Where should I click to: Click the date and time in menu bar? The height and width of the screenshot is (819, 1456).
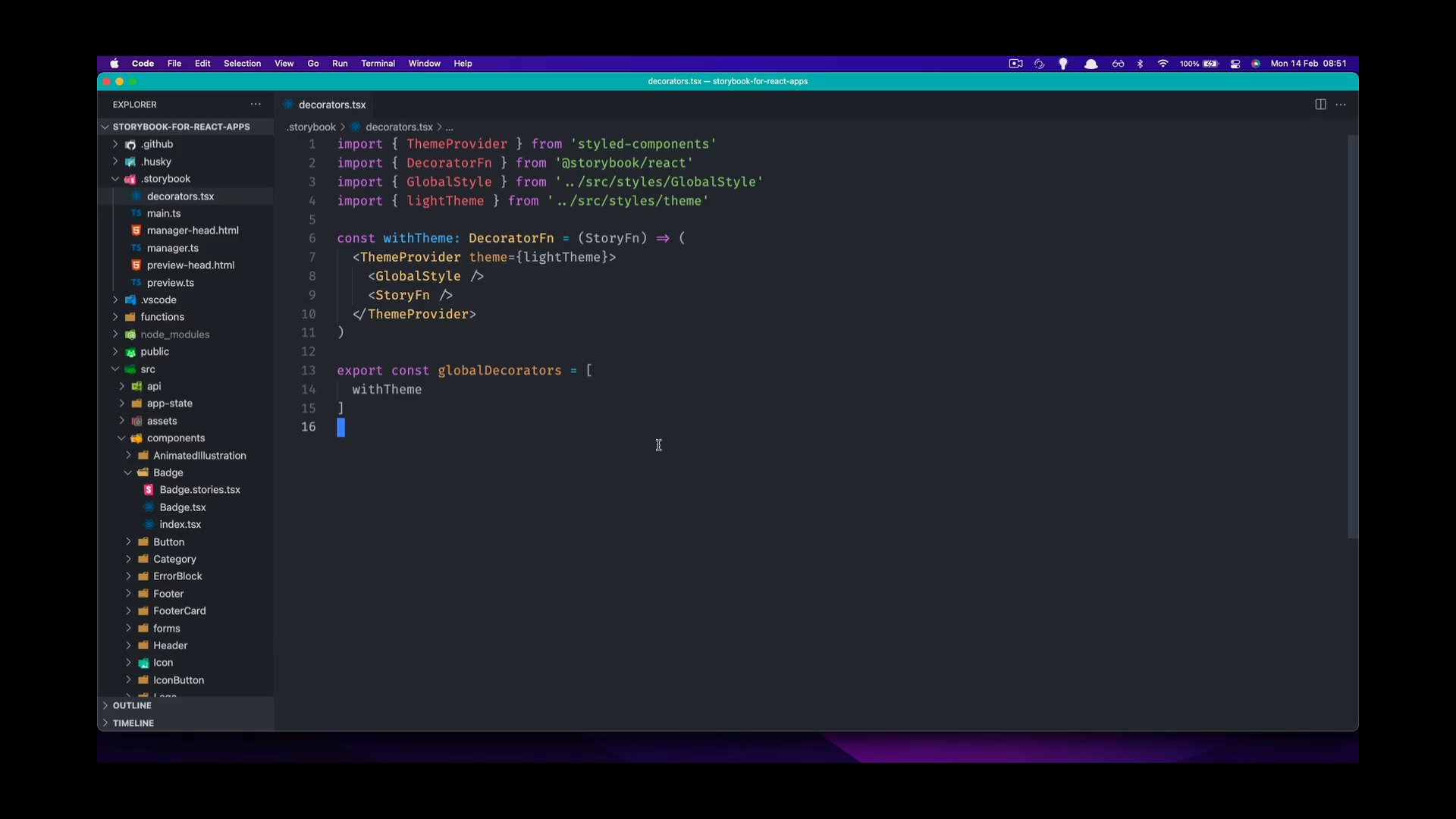1308,64
